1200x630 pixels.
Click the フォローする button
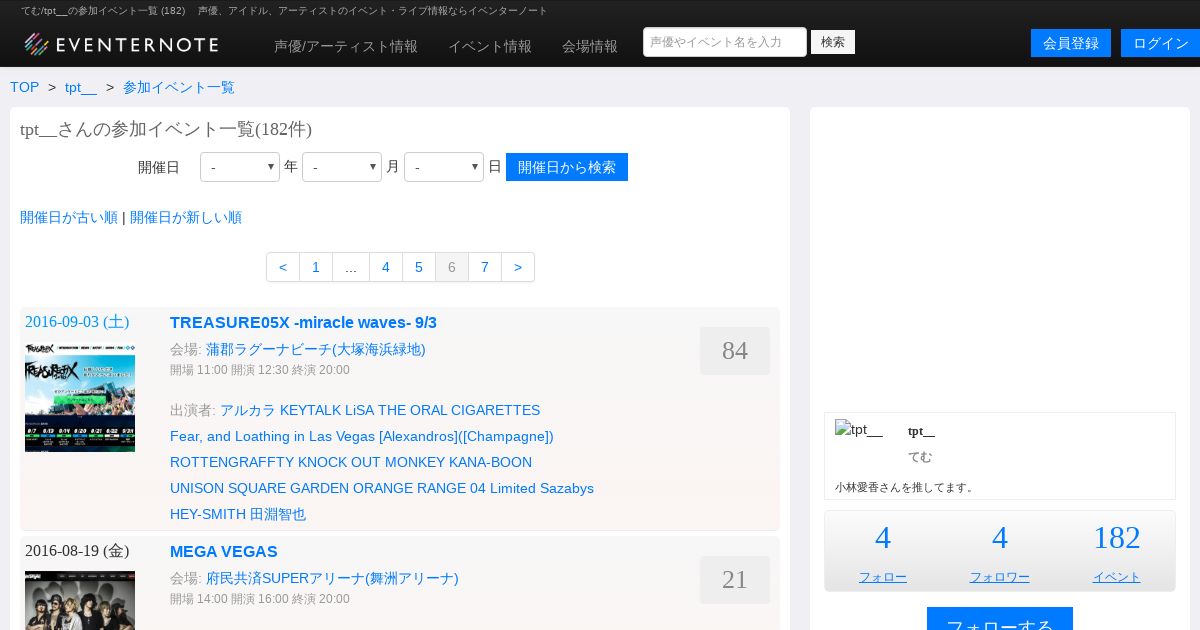click(1000, 619)
